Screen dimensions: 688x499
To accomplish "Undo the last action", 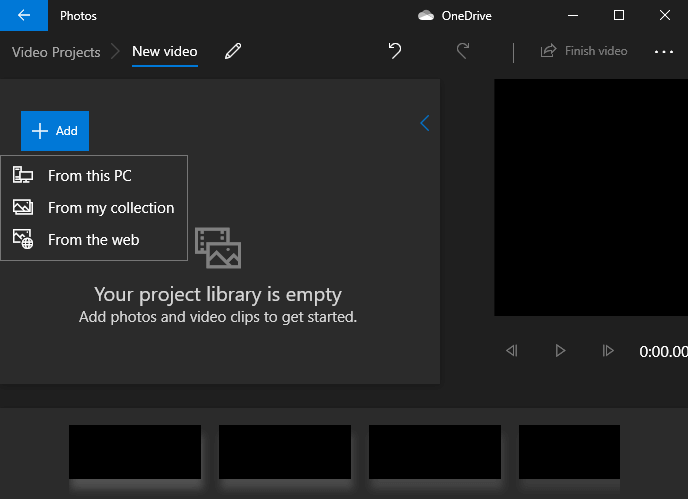I will (395, 51).
